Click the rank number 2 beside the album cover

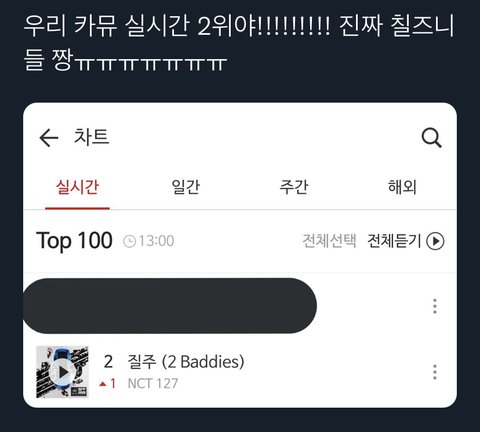108,362
